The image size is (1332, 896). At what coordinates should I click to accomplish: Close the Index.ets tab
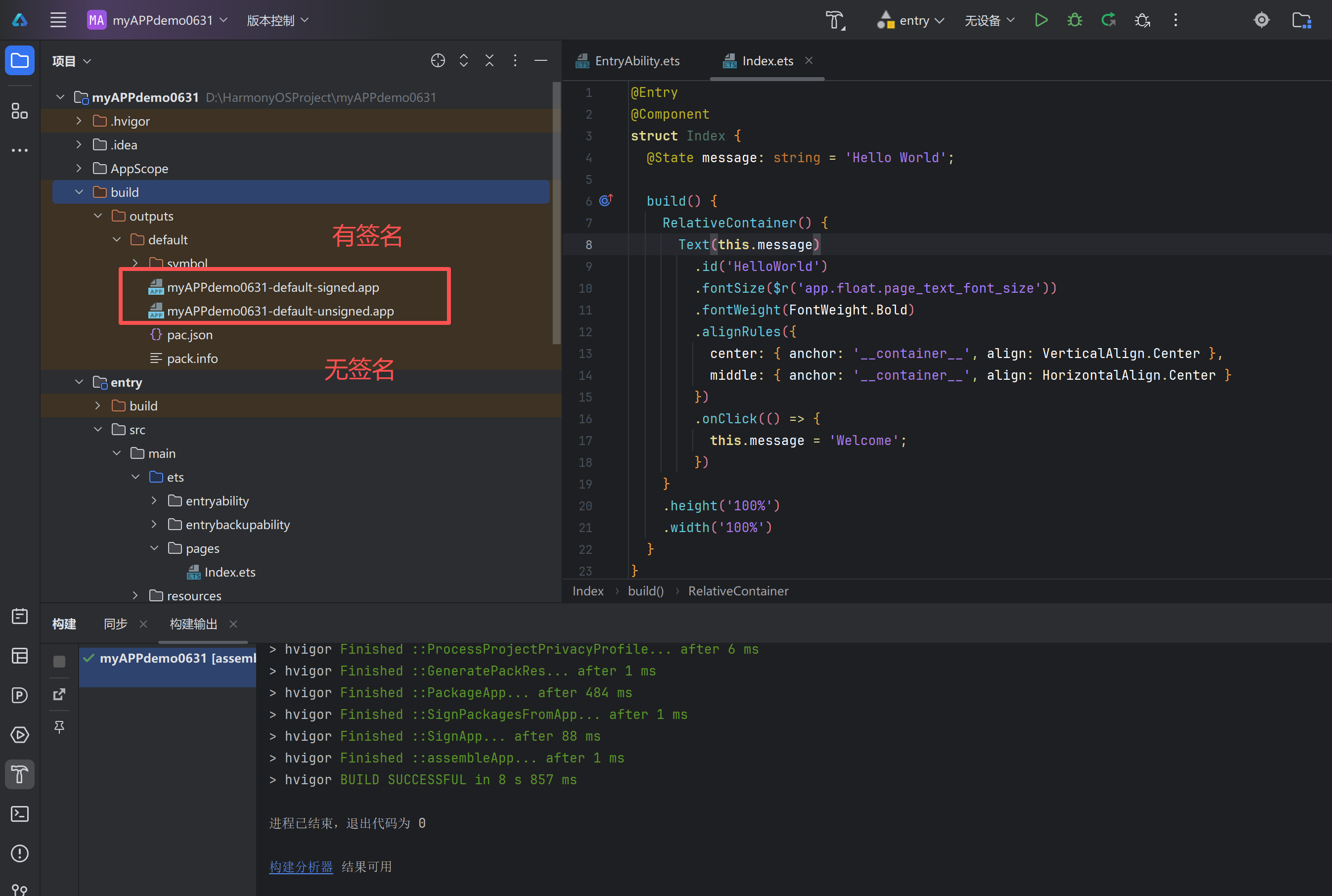808,60
